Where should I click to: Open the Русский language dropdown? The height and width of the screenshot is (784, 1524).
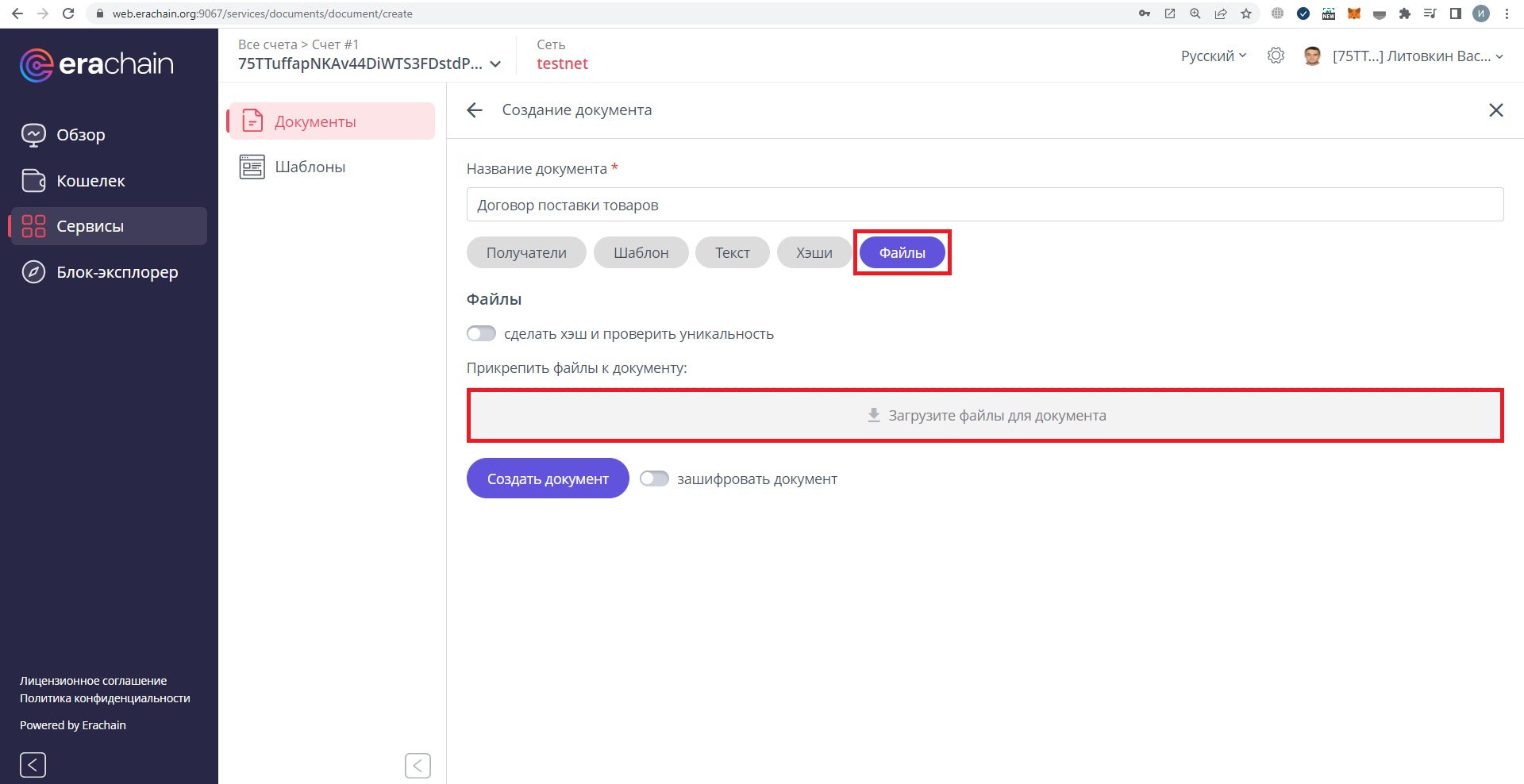click(x=1210, y=56)
